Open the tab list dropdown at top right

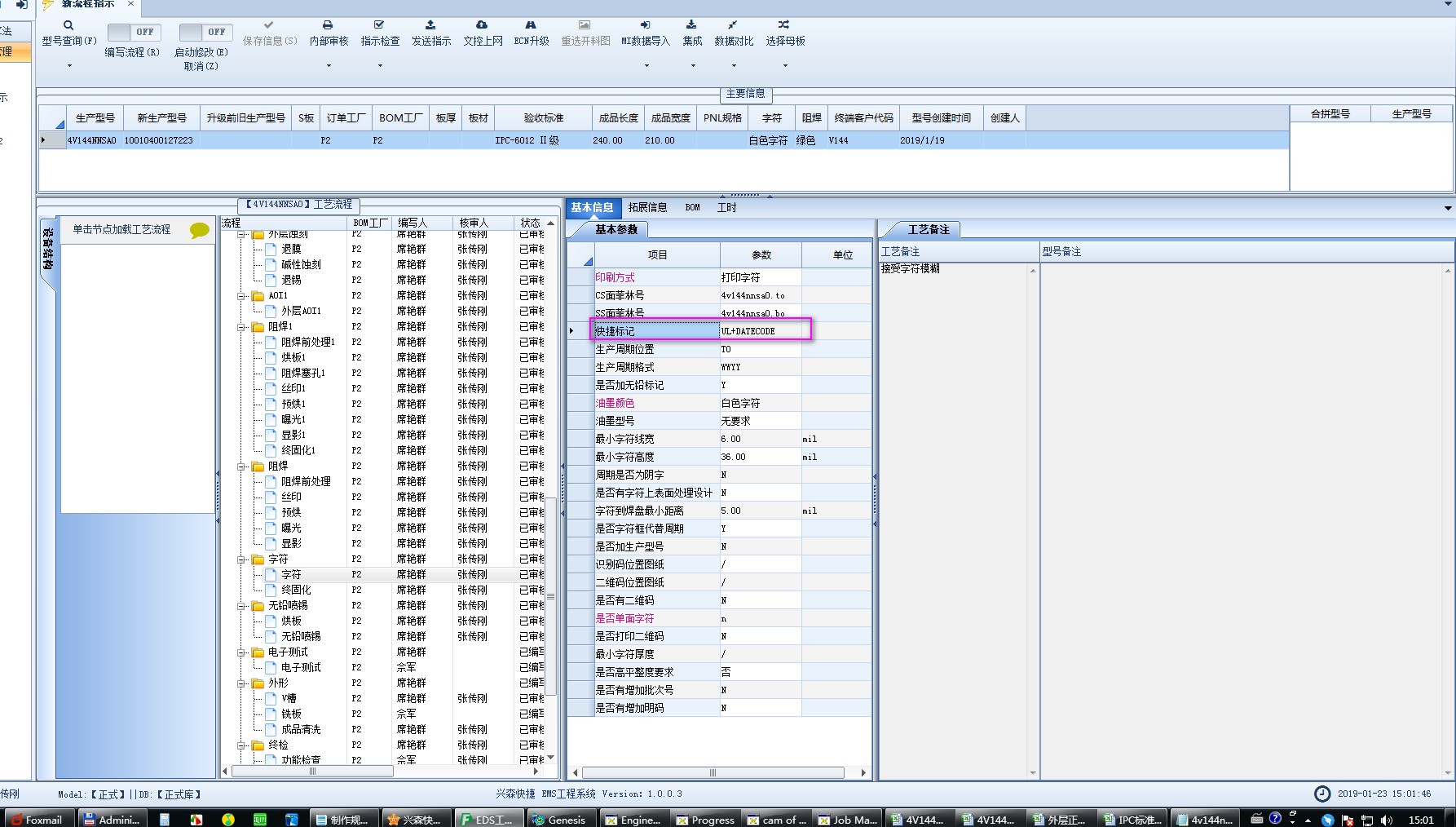tap(1448, 4)
